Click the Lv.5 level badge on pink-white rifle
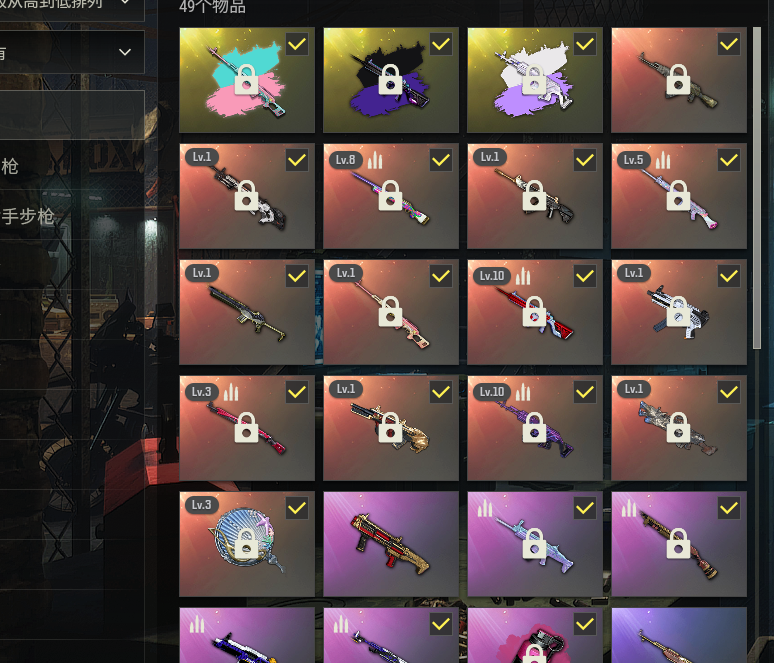 tap(633, 159)
